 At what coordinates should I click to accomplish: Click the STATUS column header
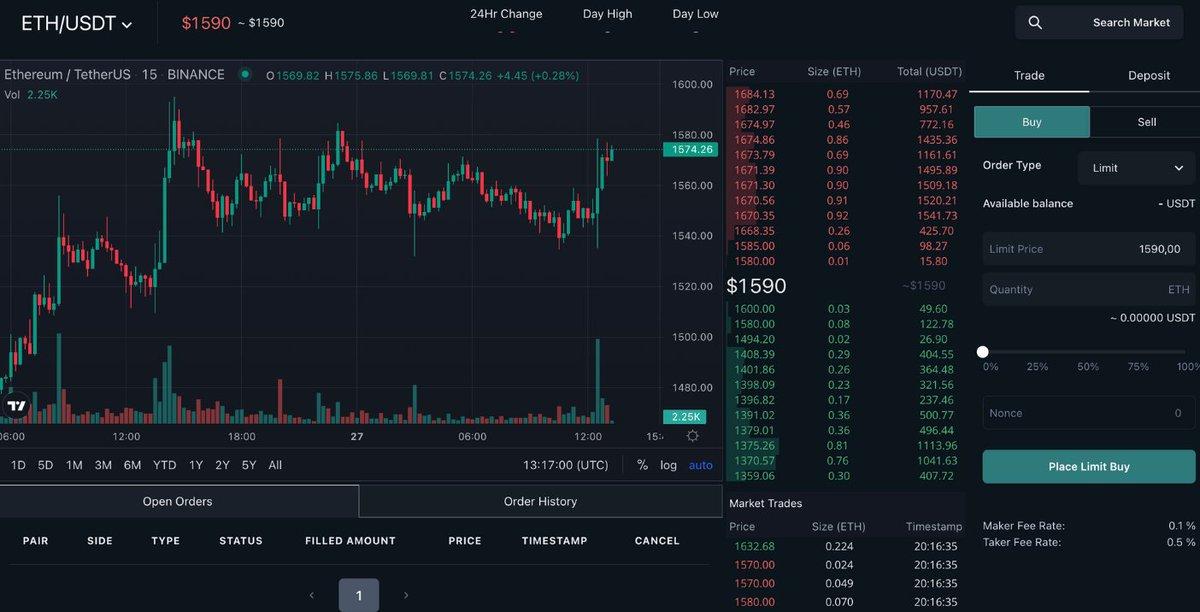tap(241, 541)
